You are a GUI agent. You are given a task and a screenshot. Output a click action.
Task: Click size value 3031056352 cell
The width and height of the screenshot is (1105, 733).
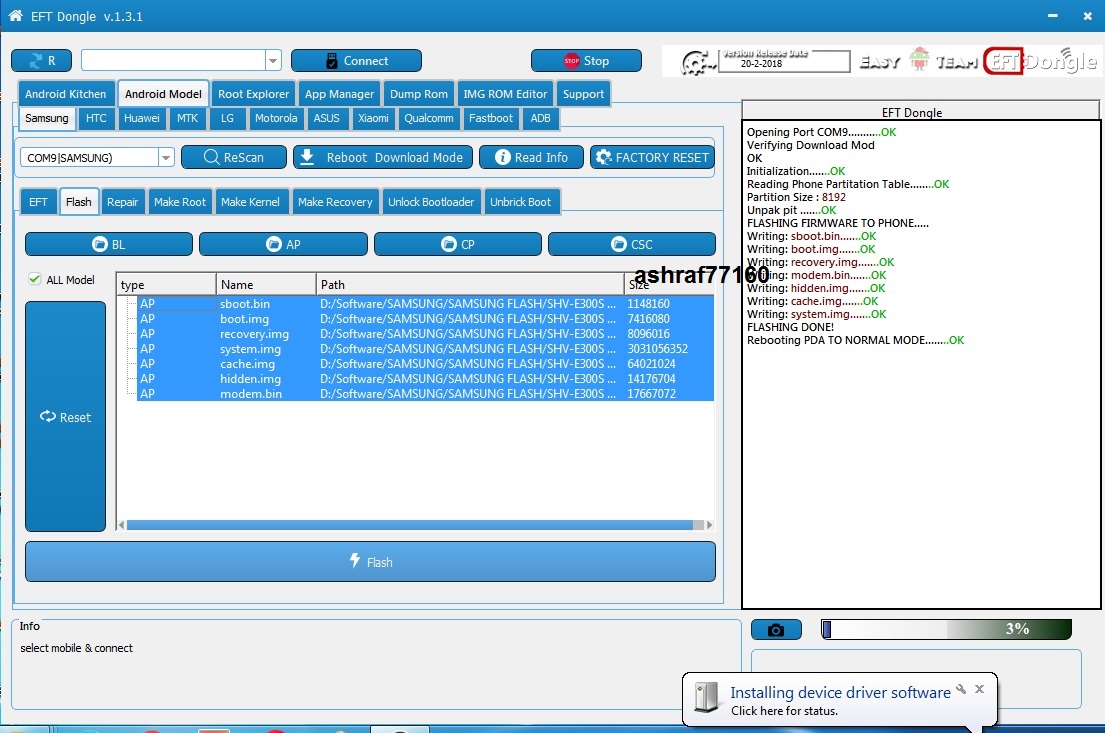click(x=657, y=348)
